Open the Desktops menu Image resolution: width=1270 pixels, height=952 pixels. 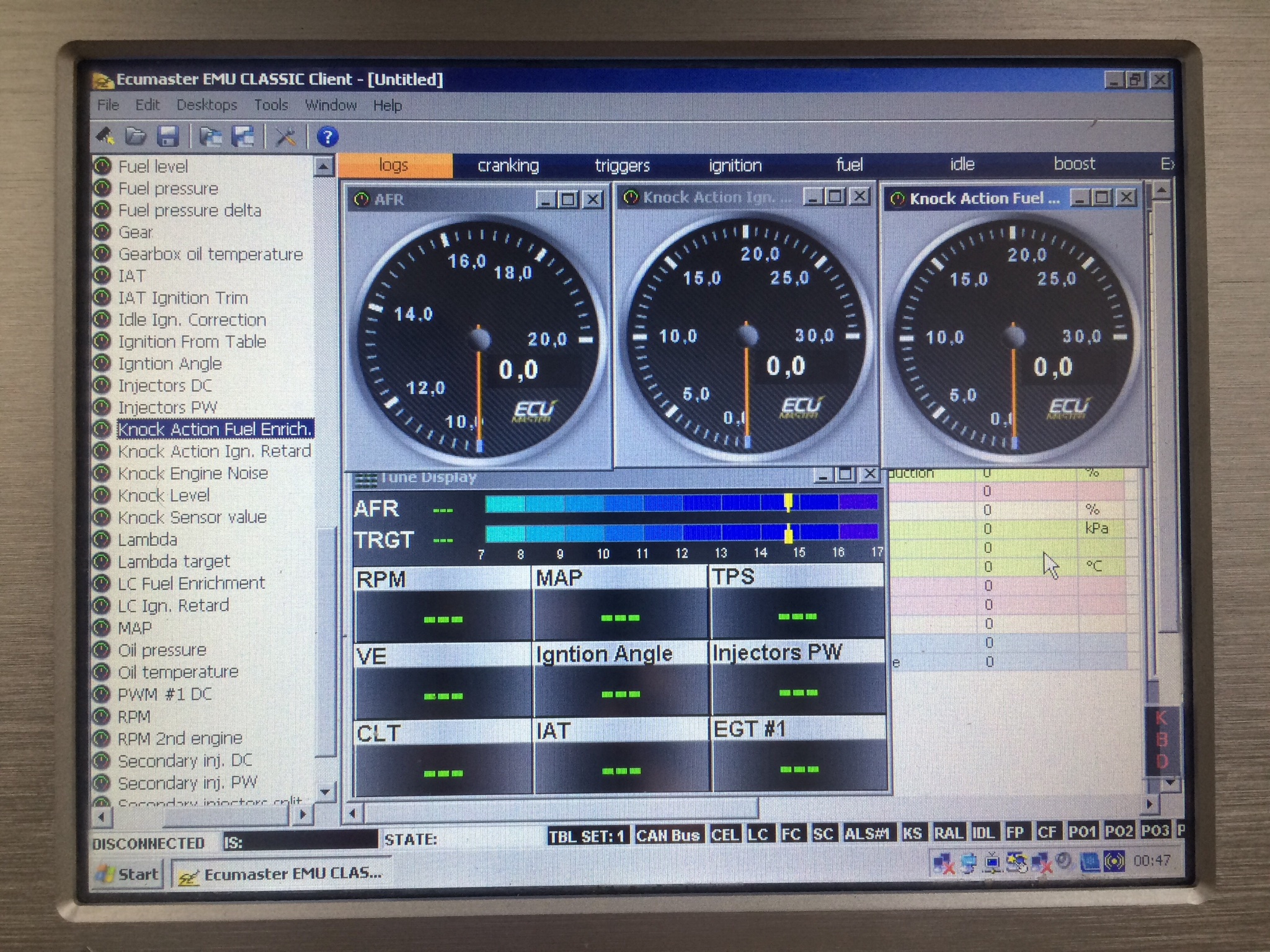click(206, 105)
